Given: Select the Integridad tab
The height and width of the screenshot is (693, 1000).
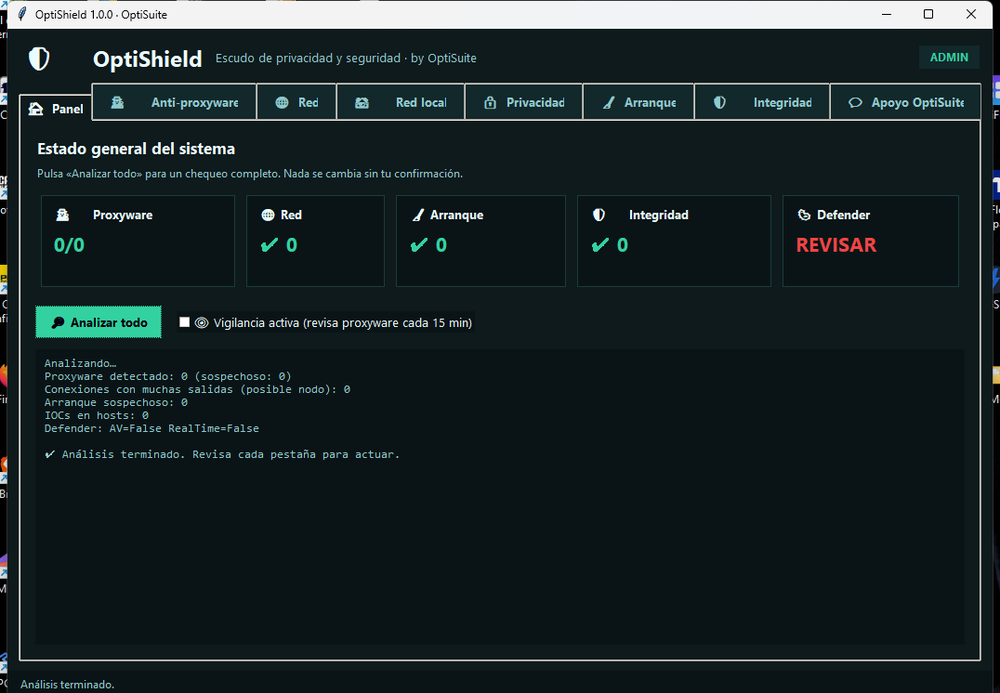Looking at the screenshot, I should (x=762, y=102).
